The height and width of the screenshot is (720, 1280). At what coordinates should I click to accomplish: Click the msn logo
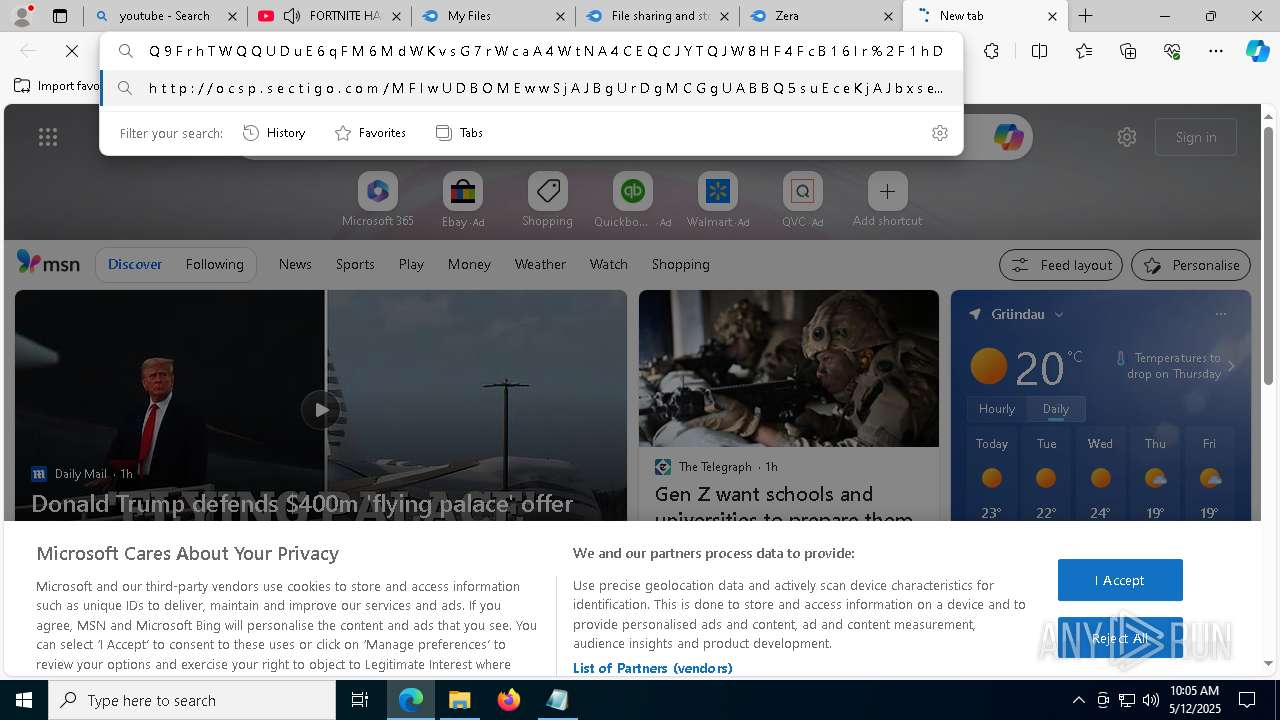(48, 263)
